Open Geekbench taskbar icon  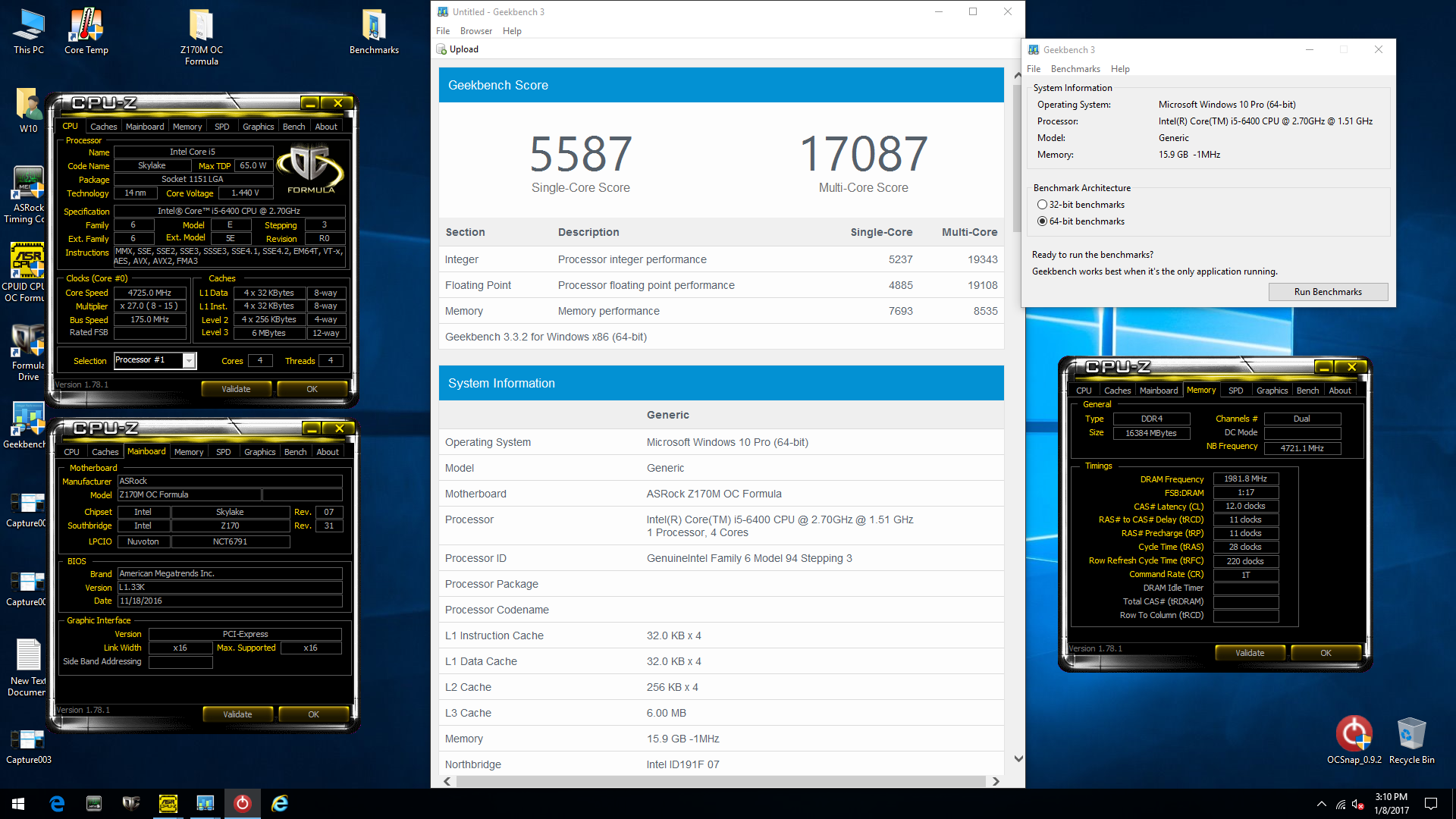click(x=205, y=804)
